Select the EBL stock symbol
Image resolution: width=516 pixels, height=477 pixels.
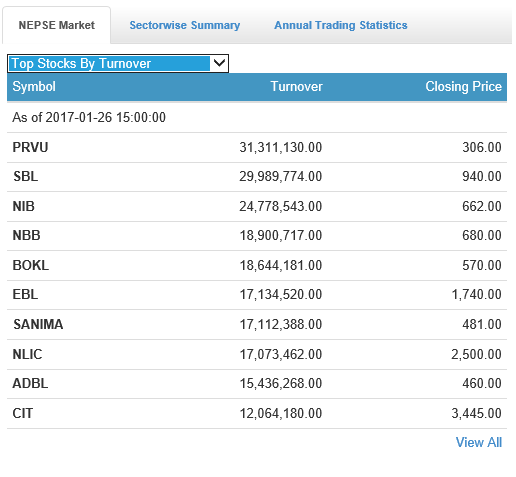pos(25,294)
